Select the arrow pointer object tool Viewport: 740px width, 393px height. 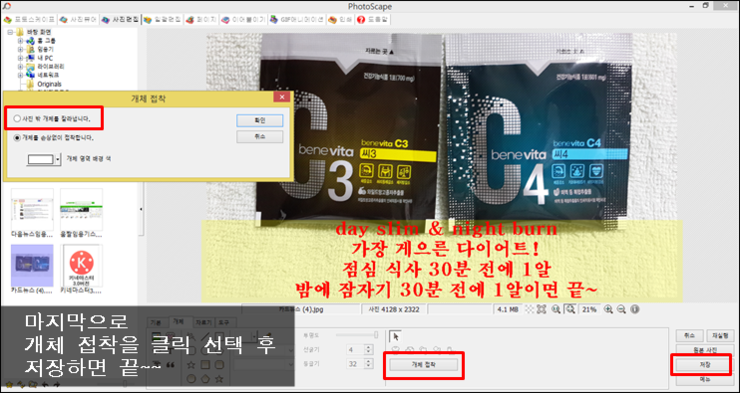tap(395, 336)
